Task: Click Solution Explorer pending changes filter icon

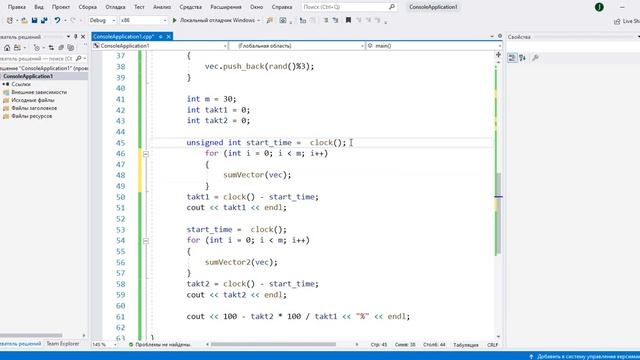Action: [x=36, y=48]
